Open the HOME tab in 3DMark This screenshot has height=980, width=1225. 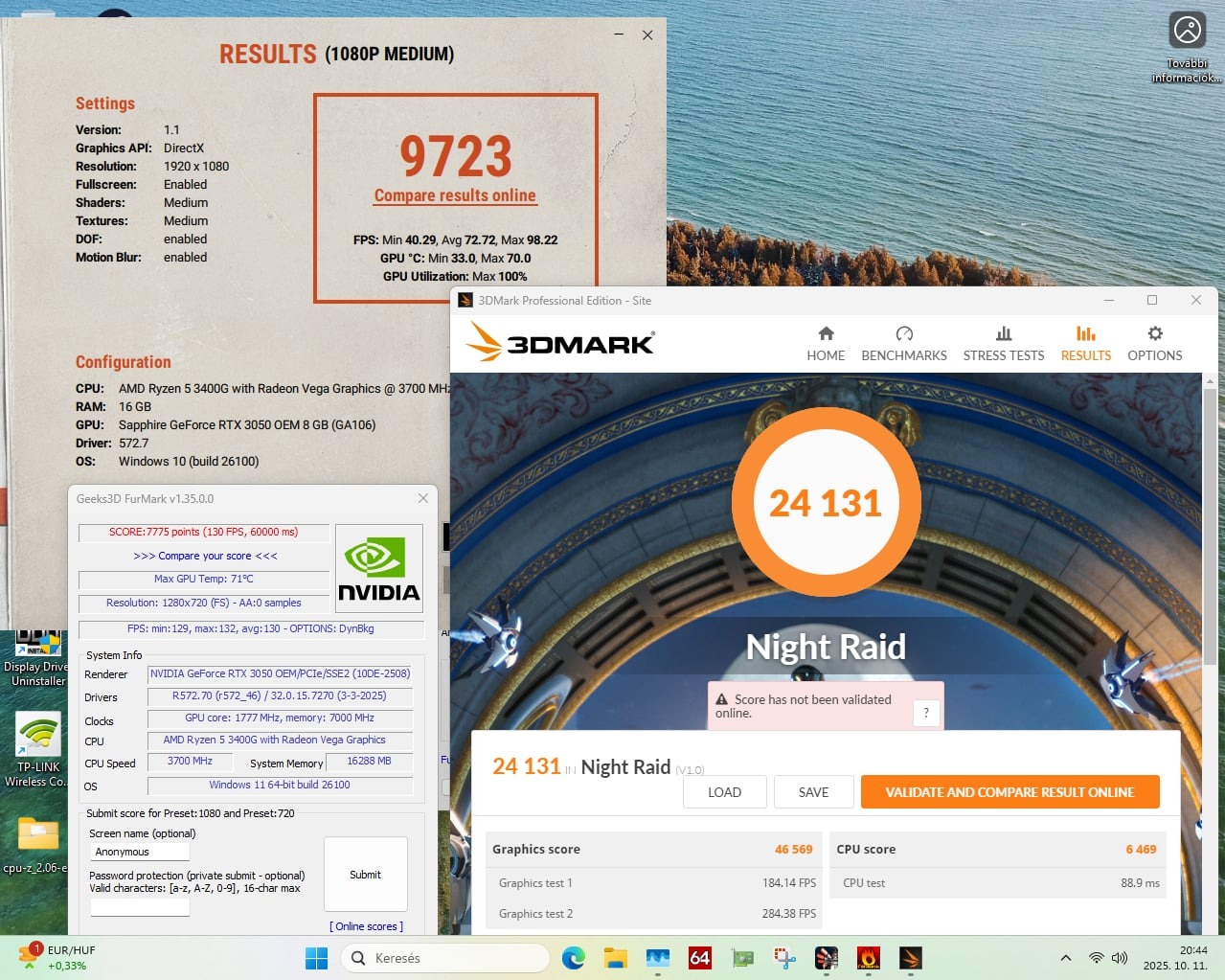pyautogui.click(x=826, y=344)
